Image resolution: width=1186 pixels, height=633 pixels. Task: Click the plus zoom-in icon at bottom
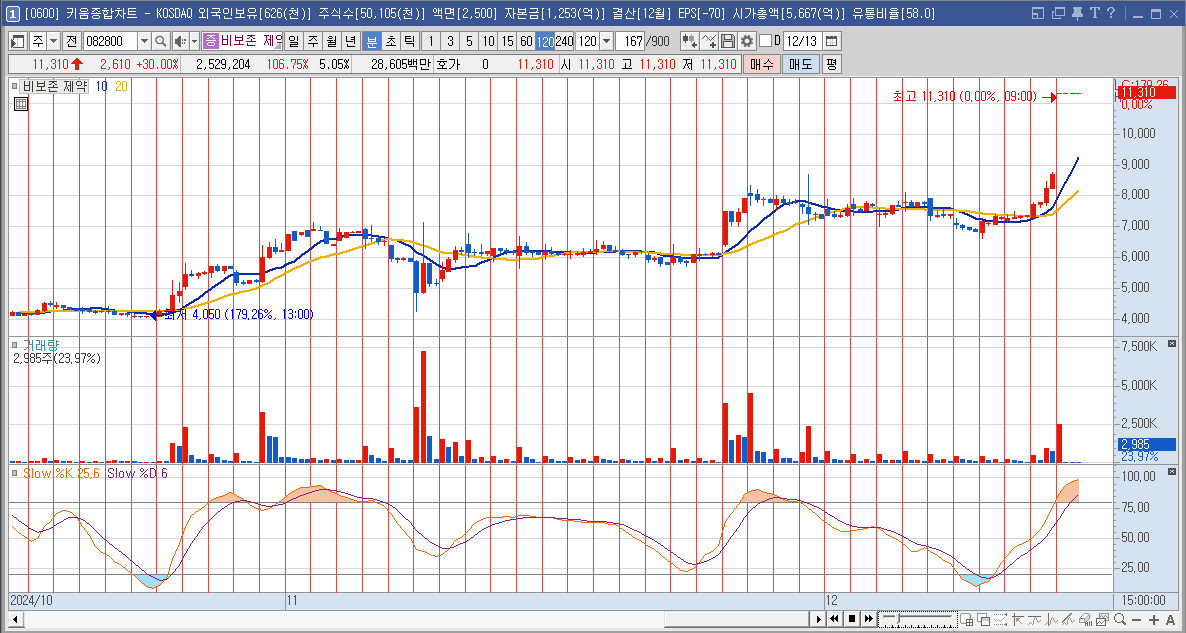click(x=1154, y=619)
